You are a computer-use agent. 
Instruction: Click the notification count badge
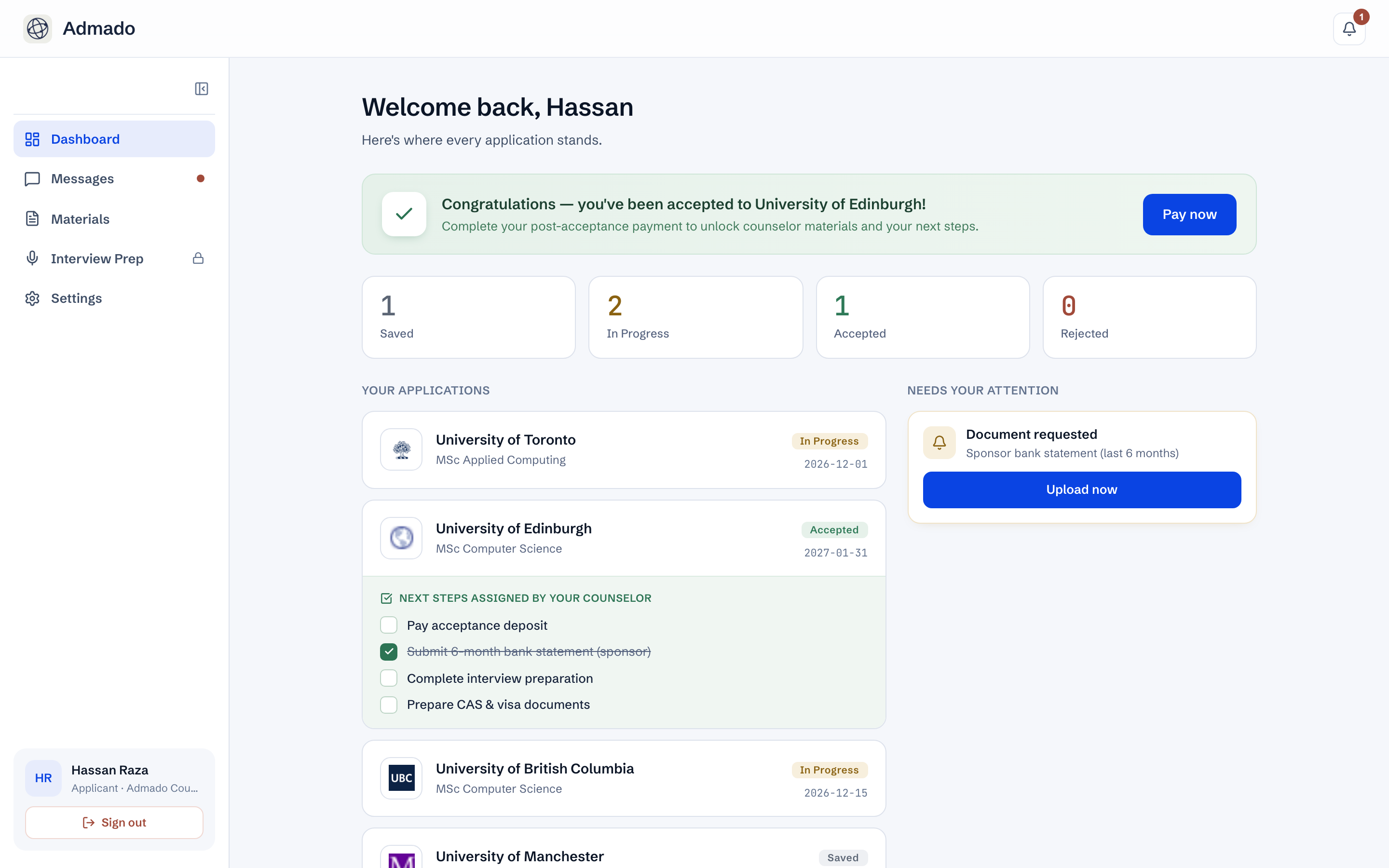(1361, 17)
